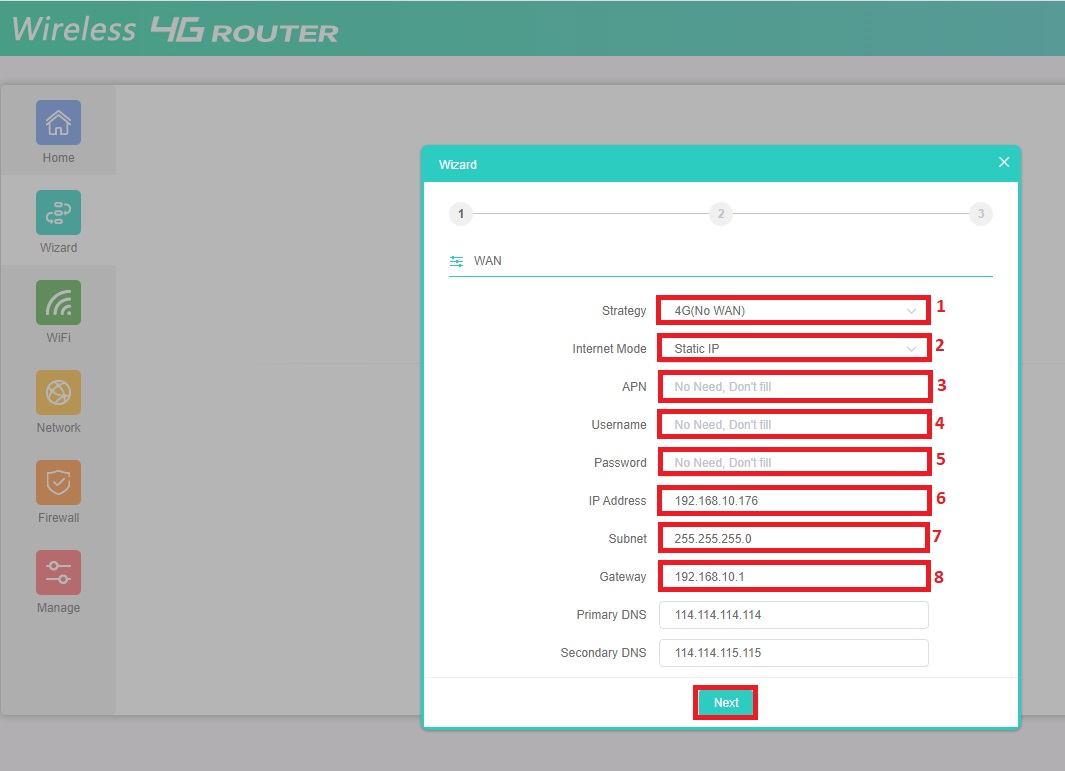Select the Secondary DNS field
Image resolution: width=1065 pixels, height=771 pixels.
click(x=794, y=653)
